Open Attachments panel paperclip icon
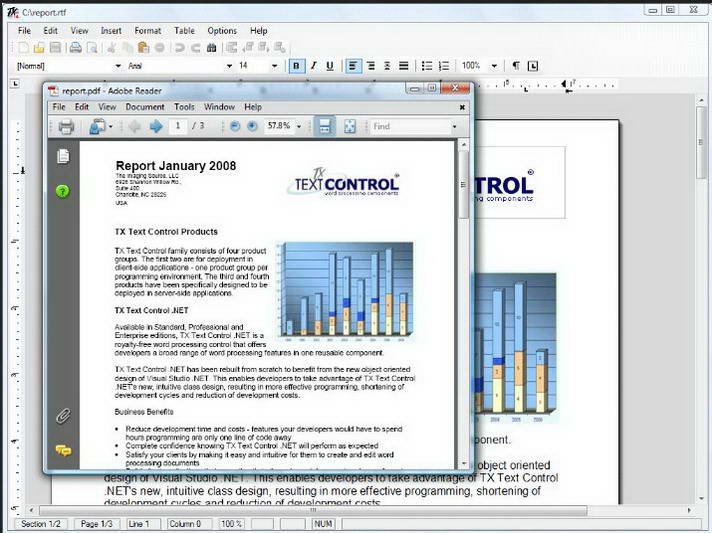Image resolution: width=712 pixels, height=533 pixels. click(63, 416)
